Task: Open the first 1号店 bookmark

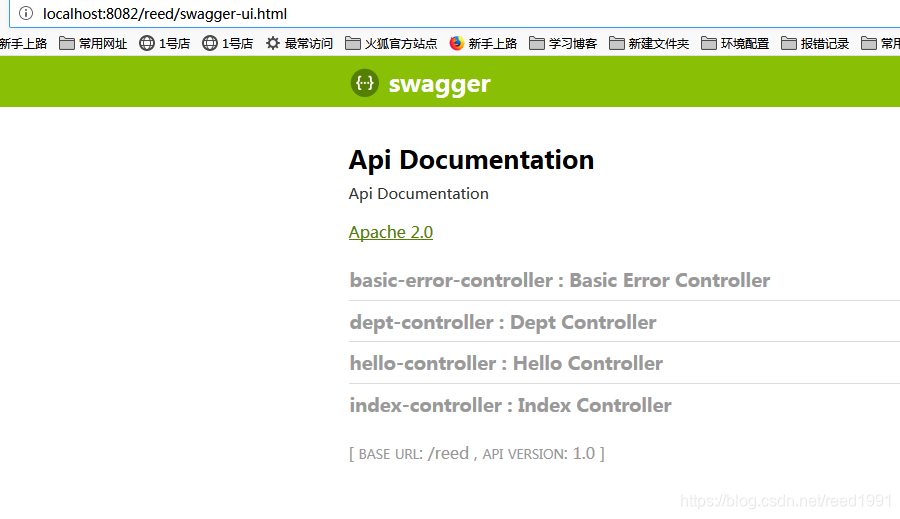Action: 165,44
